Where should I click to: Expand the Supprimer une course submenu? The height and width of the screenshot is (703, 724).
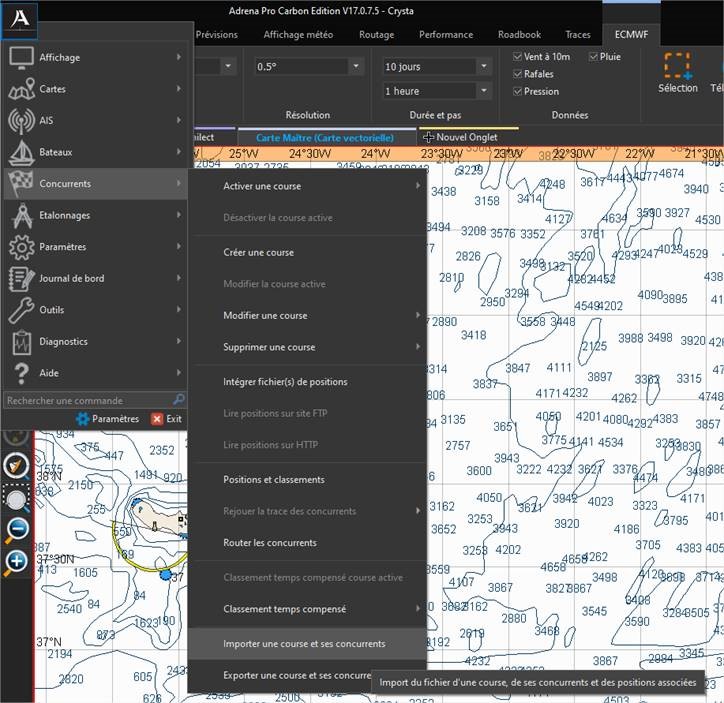pos(418,347)
